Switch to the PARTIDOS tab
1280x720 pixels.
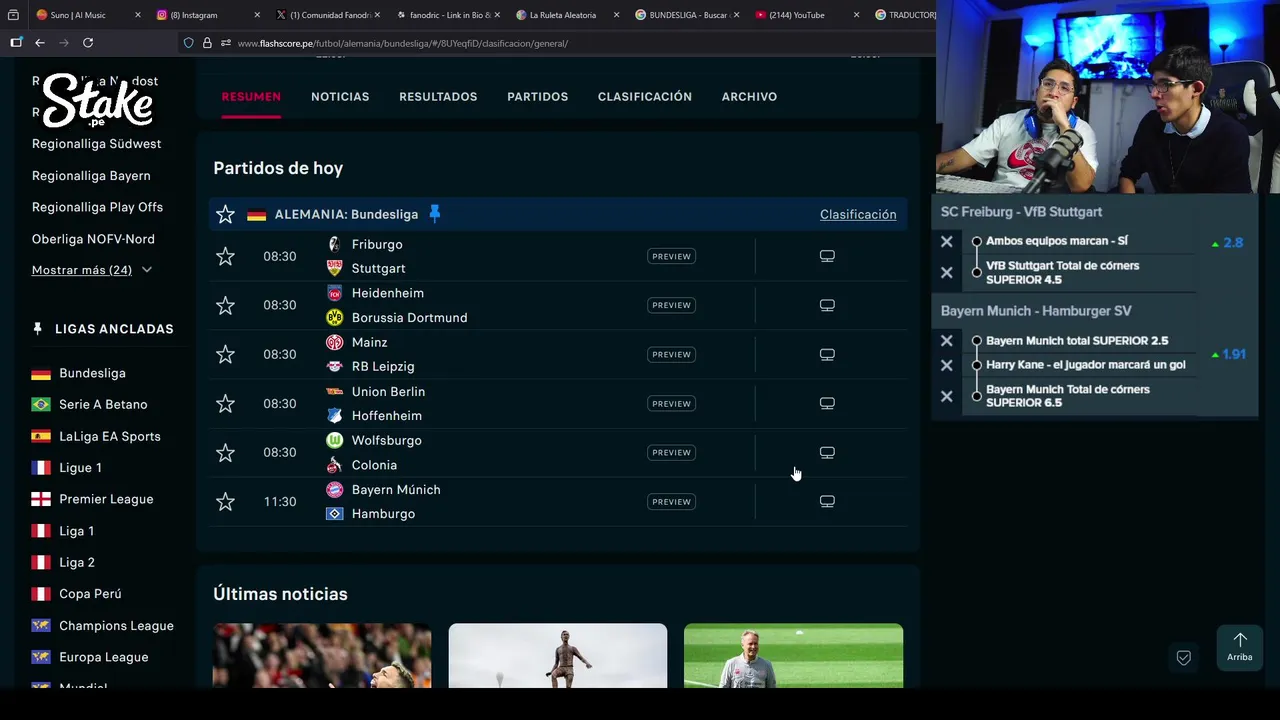pyautogui.click(x=537, y=97)
